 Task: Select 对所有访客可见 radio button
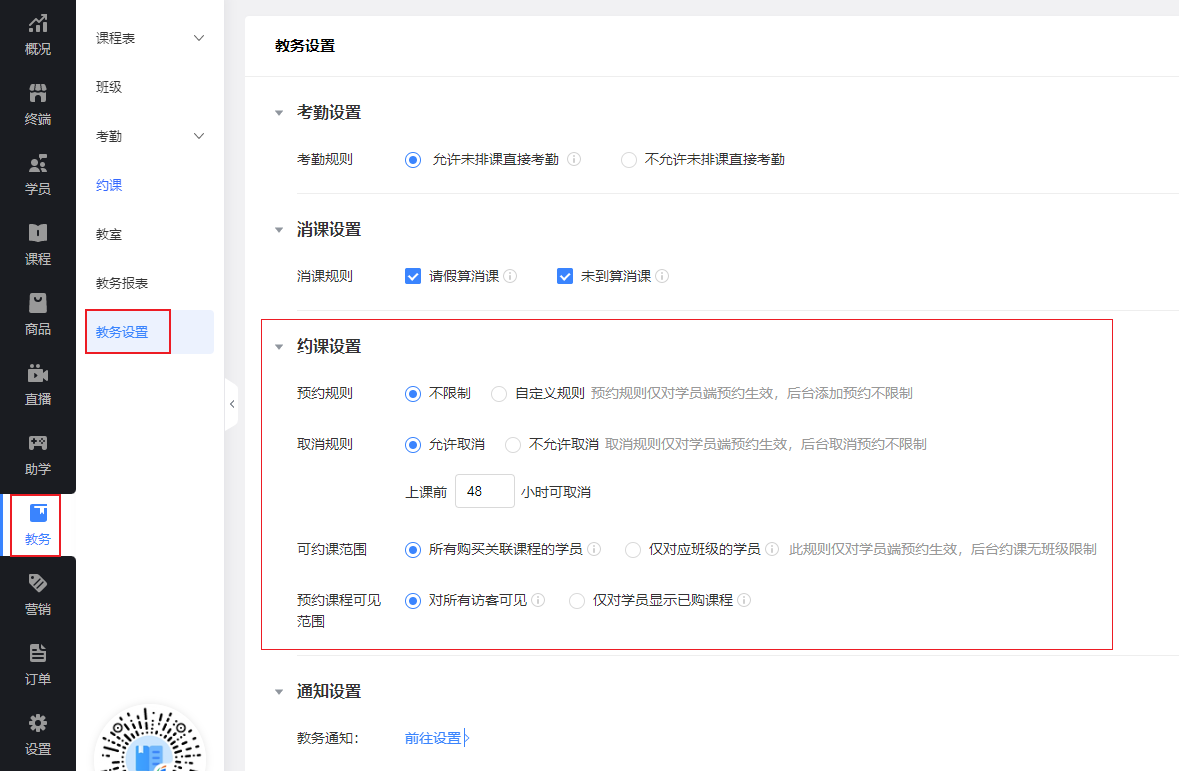[x=413, y=601]
